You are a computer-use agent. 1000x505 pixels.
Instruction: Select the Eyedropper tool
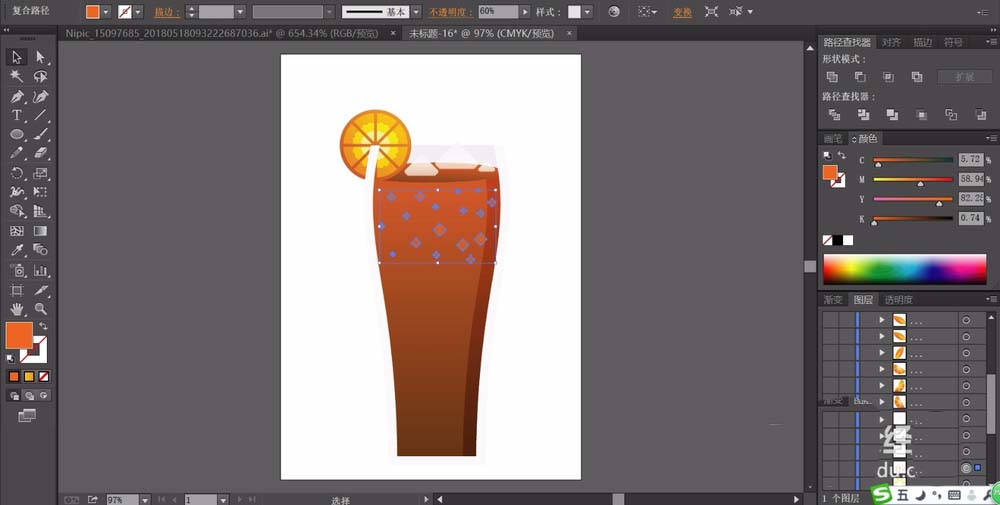pyautogui.click(x=17, y=250)
